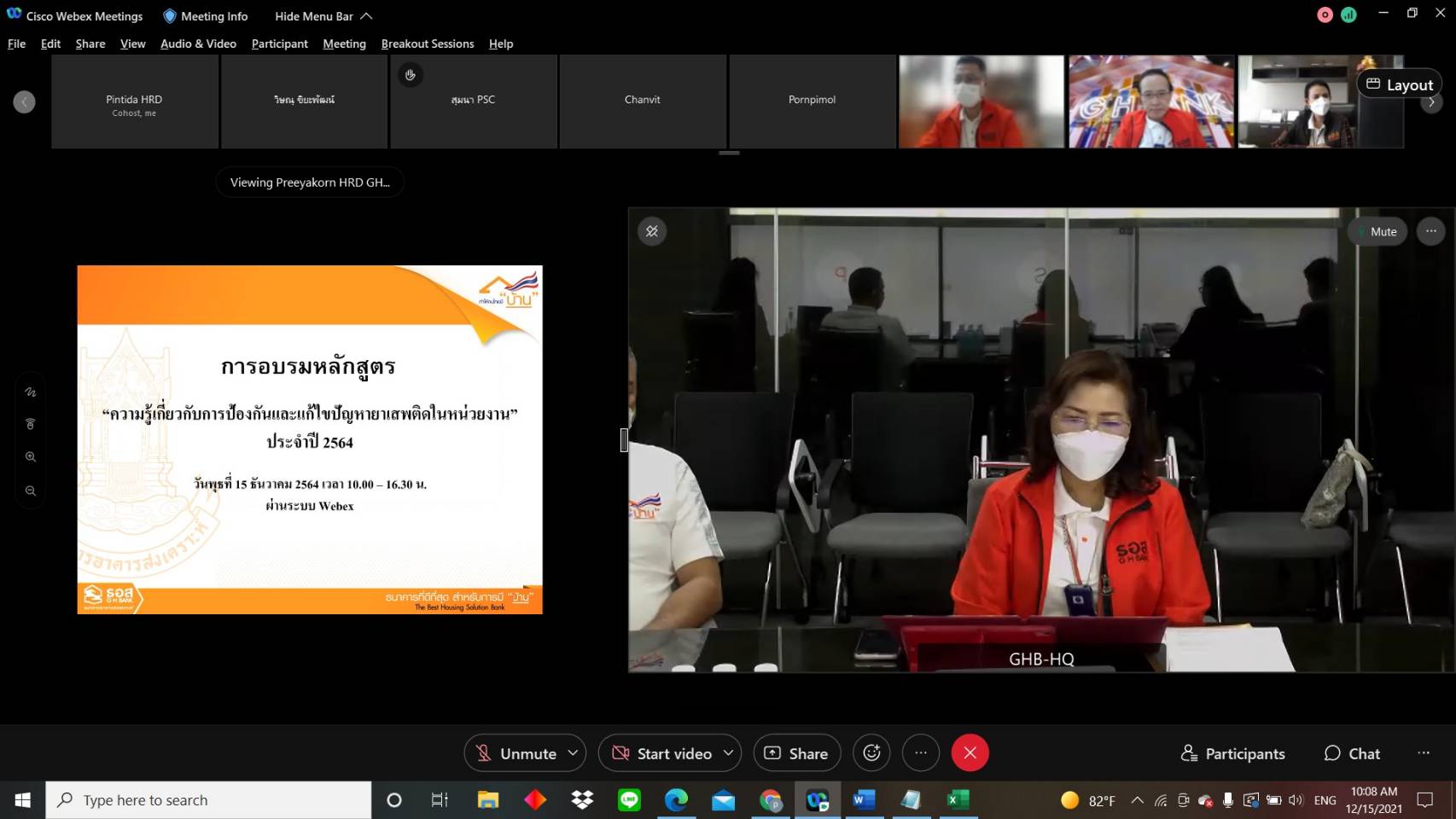The height and width of the screenshot is (819, 1456).
Task: Click the Windows taskbar search box
Action: pyautogui.click(x=209, y=800)
